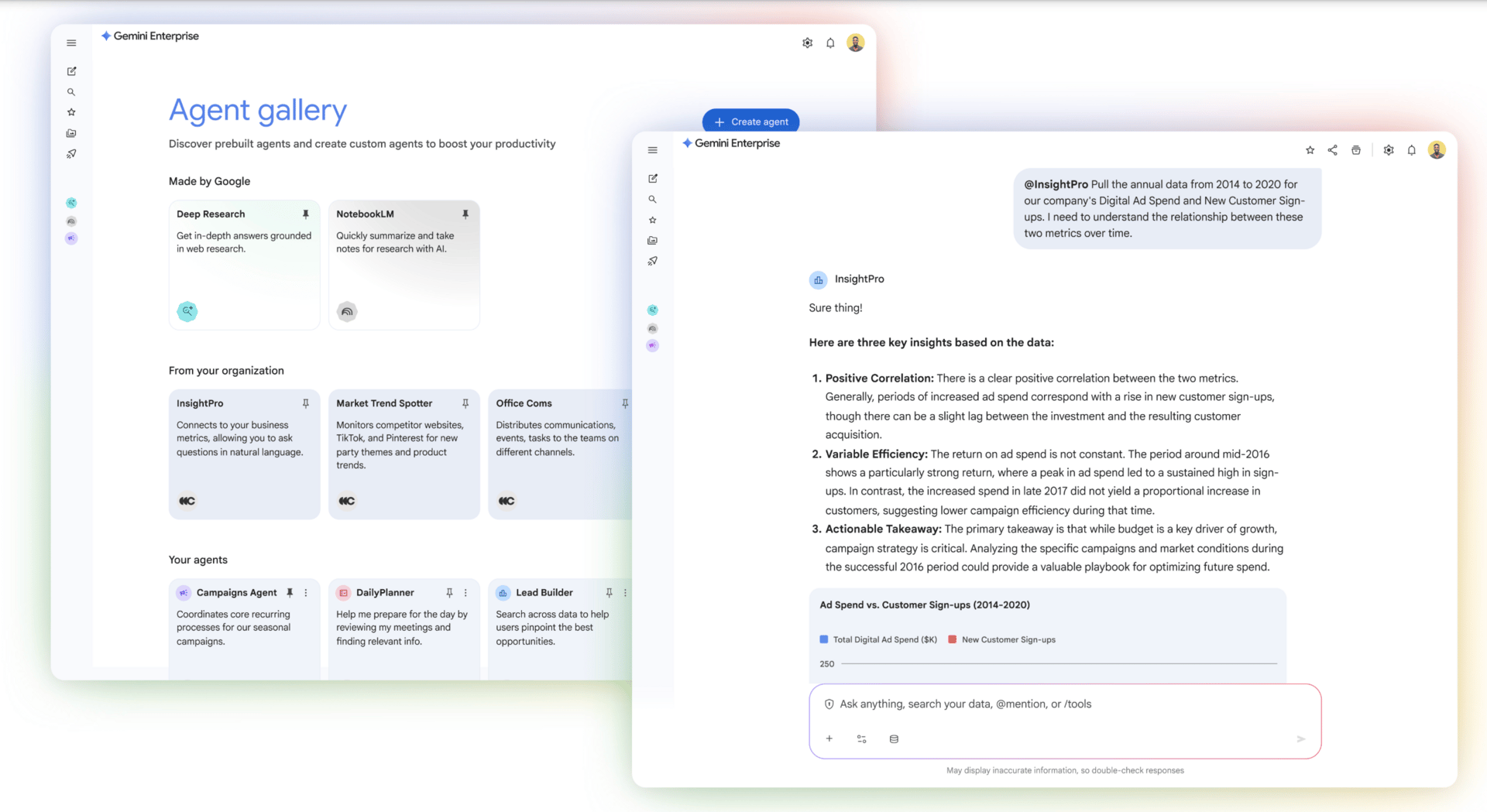Click plus icon below the prompt box

pyautogui.click(x=829, y=738)
